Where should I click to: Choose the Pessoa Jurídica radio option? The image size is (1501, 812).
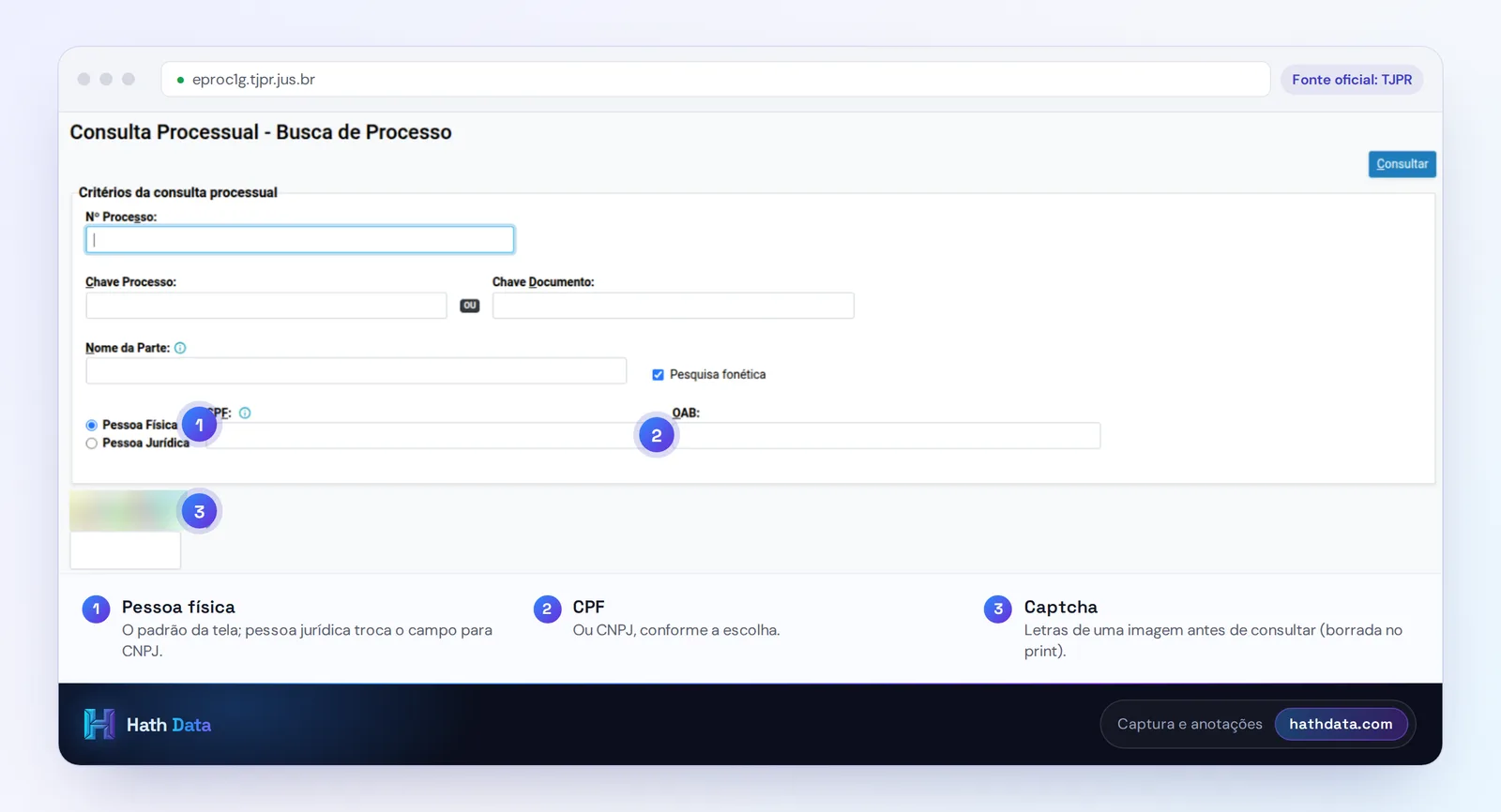click(91, 444)
